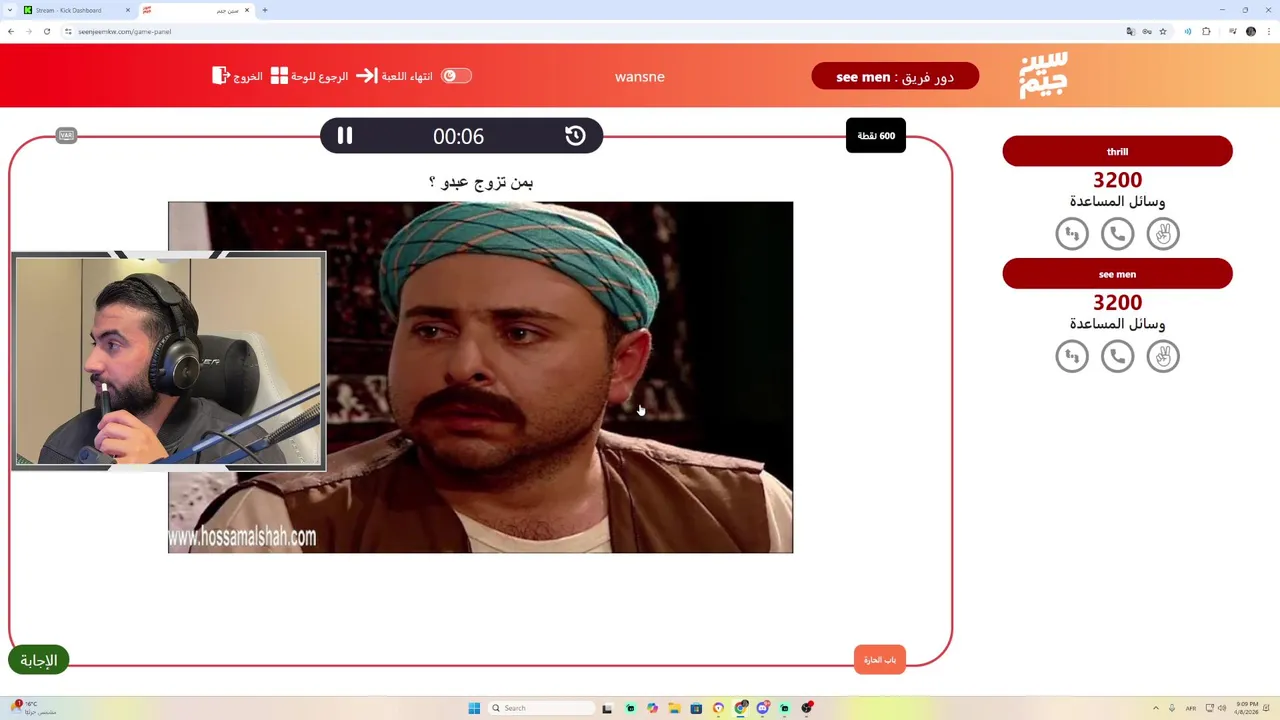The width and height of the screenshot is (1280, 720).
Task: Open Chrome's three-dot menu
Action: point(1269,31)
